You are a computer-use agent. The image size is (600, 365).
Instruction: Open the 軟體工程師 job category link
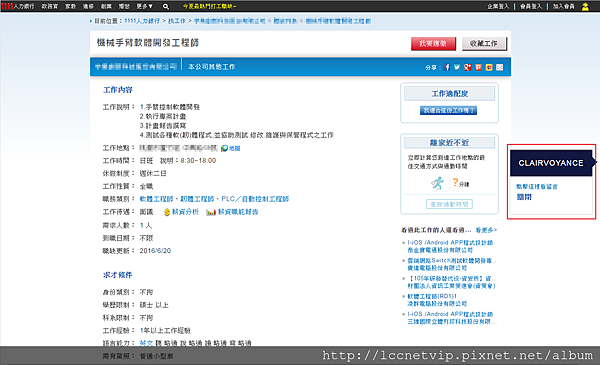(x=157, y=199)
